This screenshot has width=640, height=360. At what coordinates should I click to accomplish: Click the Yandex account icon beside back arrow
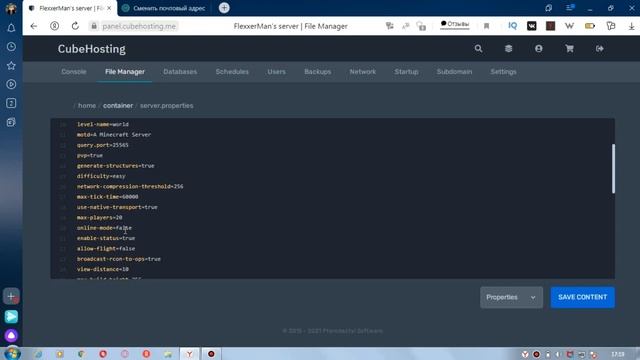tap(54, 26)
